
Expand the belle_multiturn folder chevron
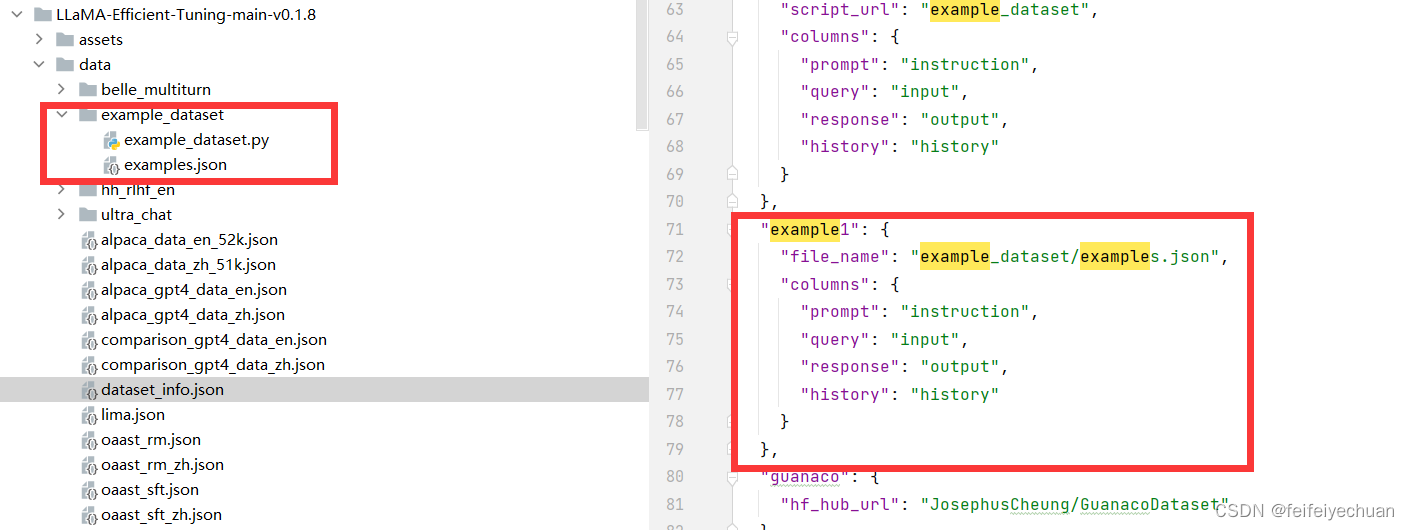61,90
